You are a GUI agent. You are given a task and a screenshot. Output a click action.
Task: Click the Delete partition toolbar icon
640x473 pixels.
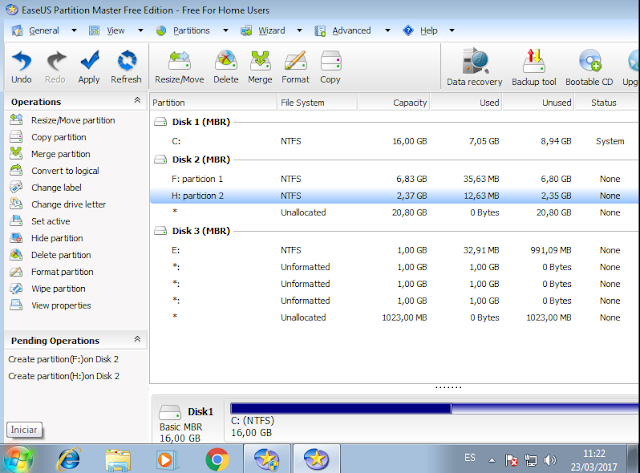(x=226, y=67)
